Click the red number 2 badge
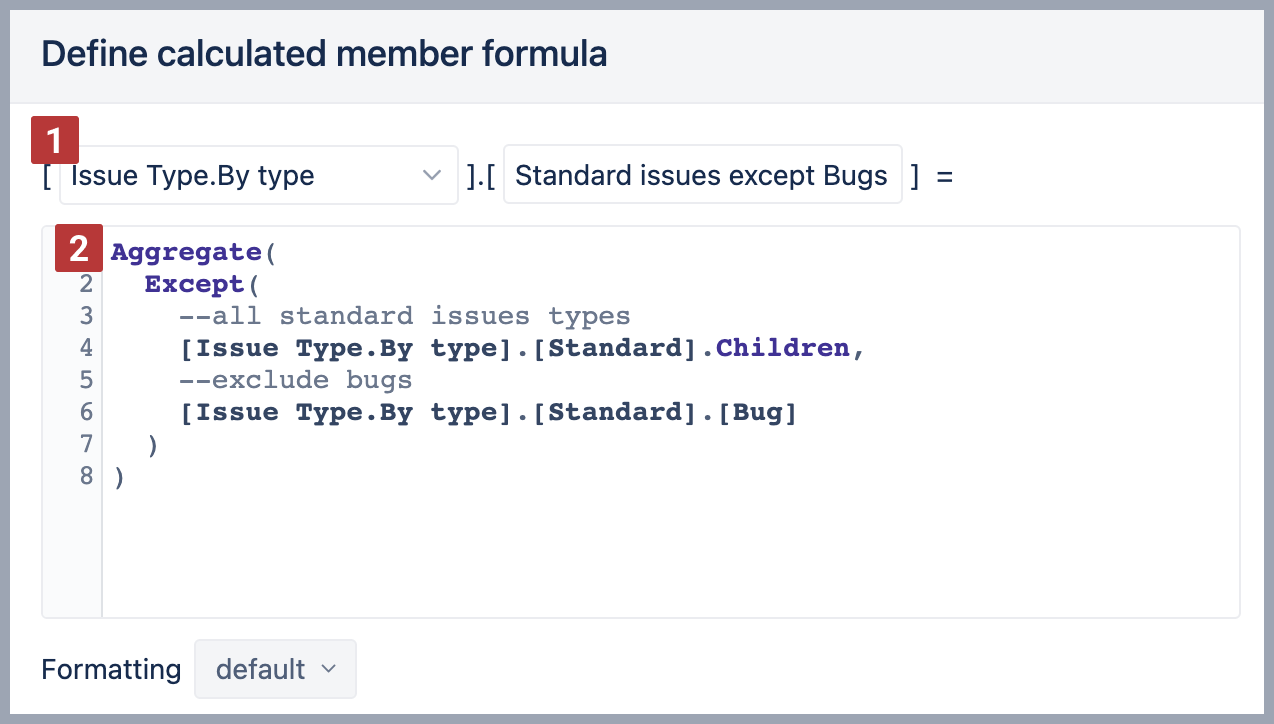This screenshot has height=724, width=1274. pos(78,249)
